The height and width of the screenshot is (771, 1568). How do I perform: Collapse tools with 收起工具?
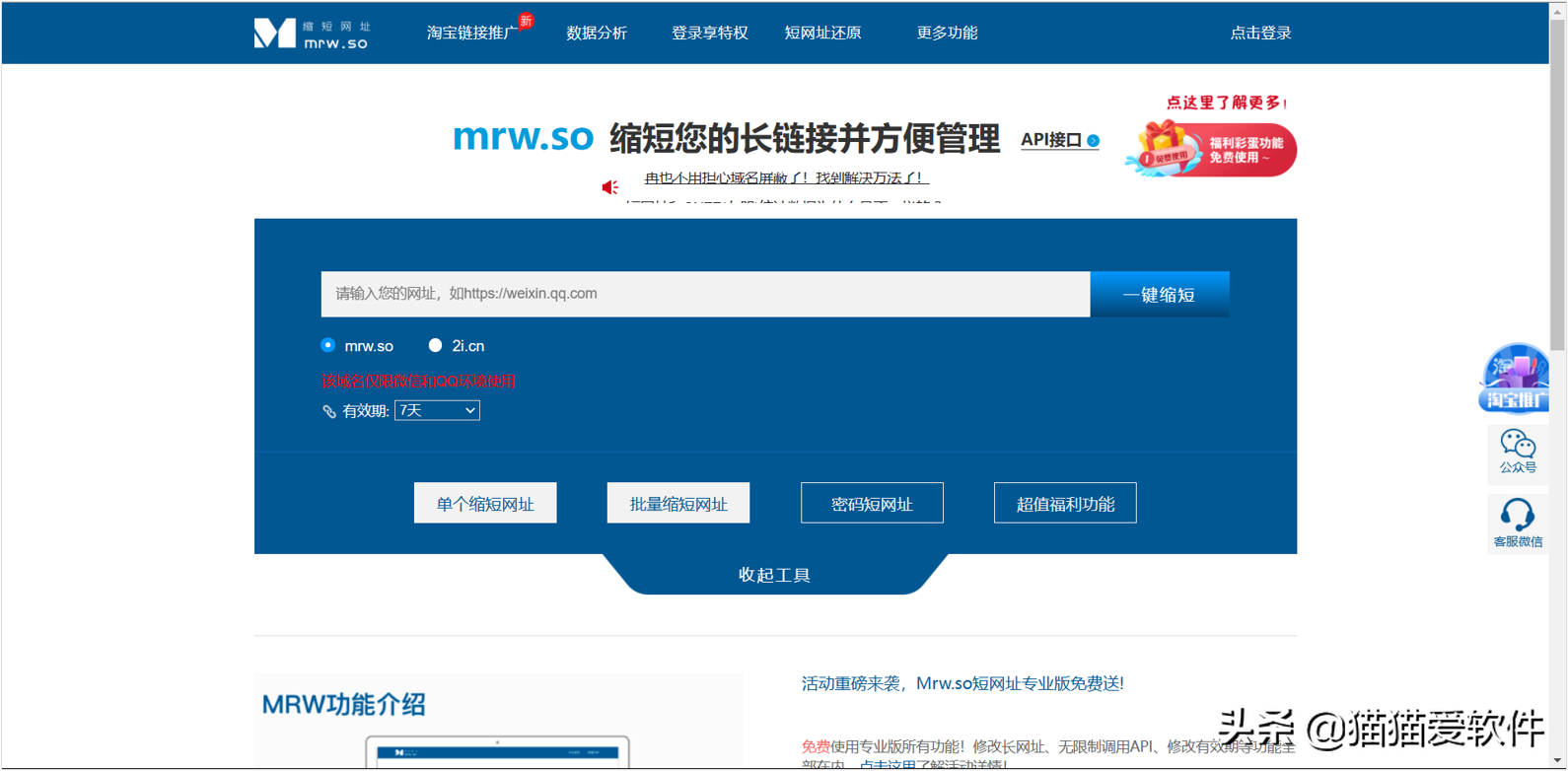(x=774, y=575)
